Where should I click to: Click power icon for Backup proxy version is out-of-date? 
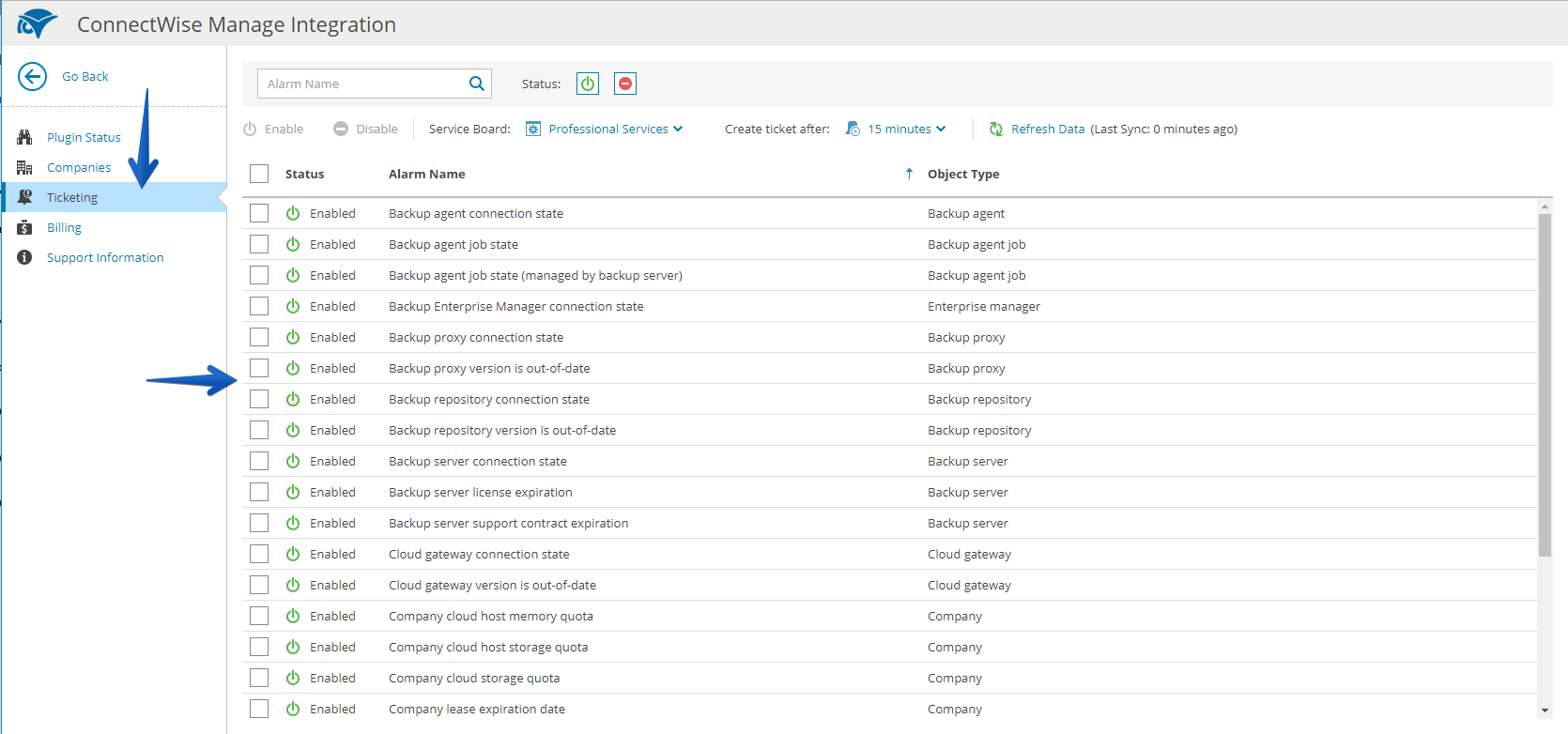click(x=293, y=368)
